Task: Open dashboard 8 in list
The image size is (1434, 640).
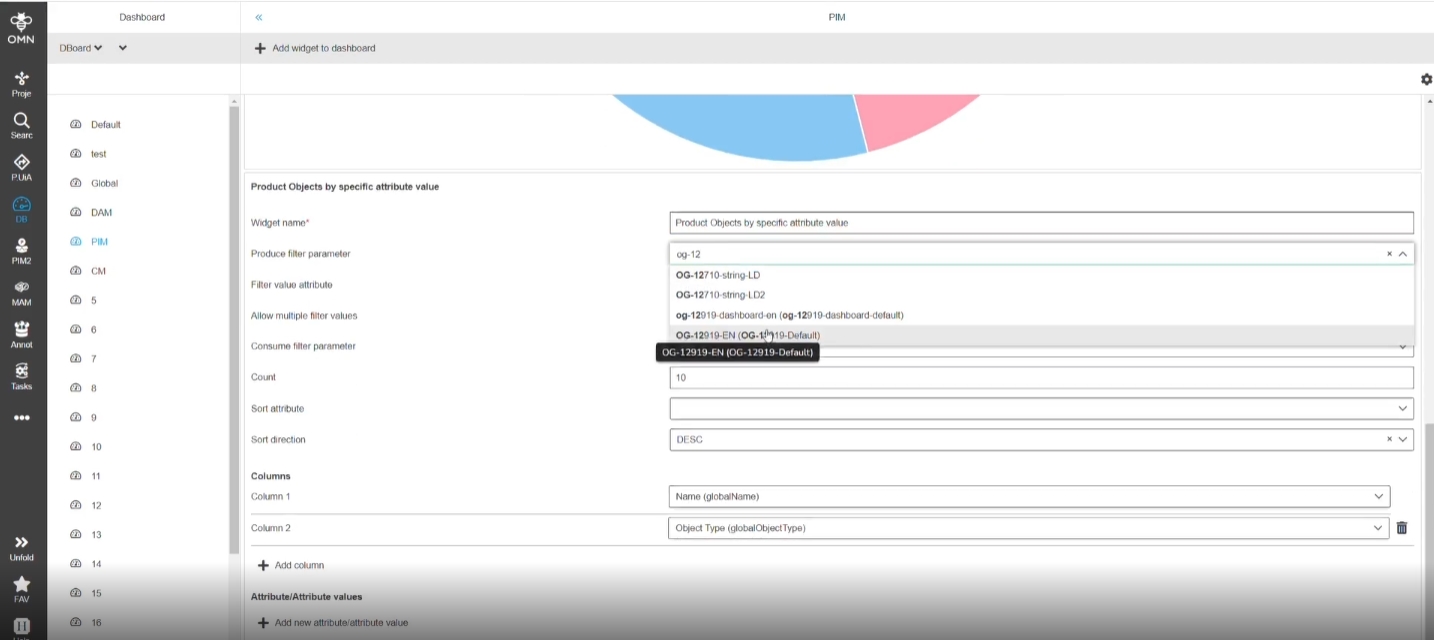Action: (x=93, y=388)
